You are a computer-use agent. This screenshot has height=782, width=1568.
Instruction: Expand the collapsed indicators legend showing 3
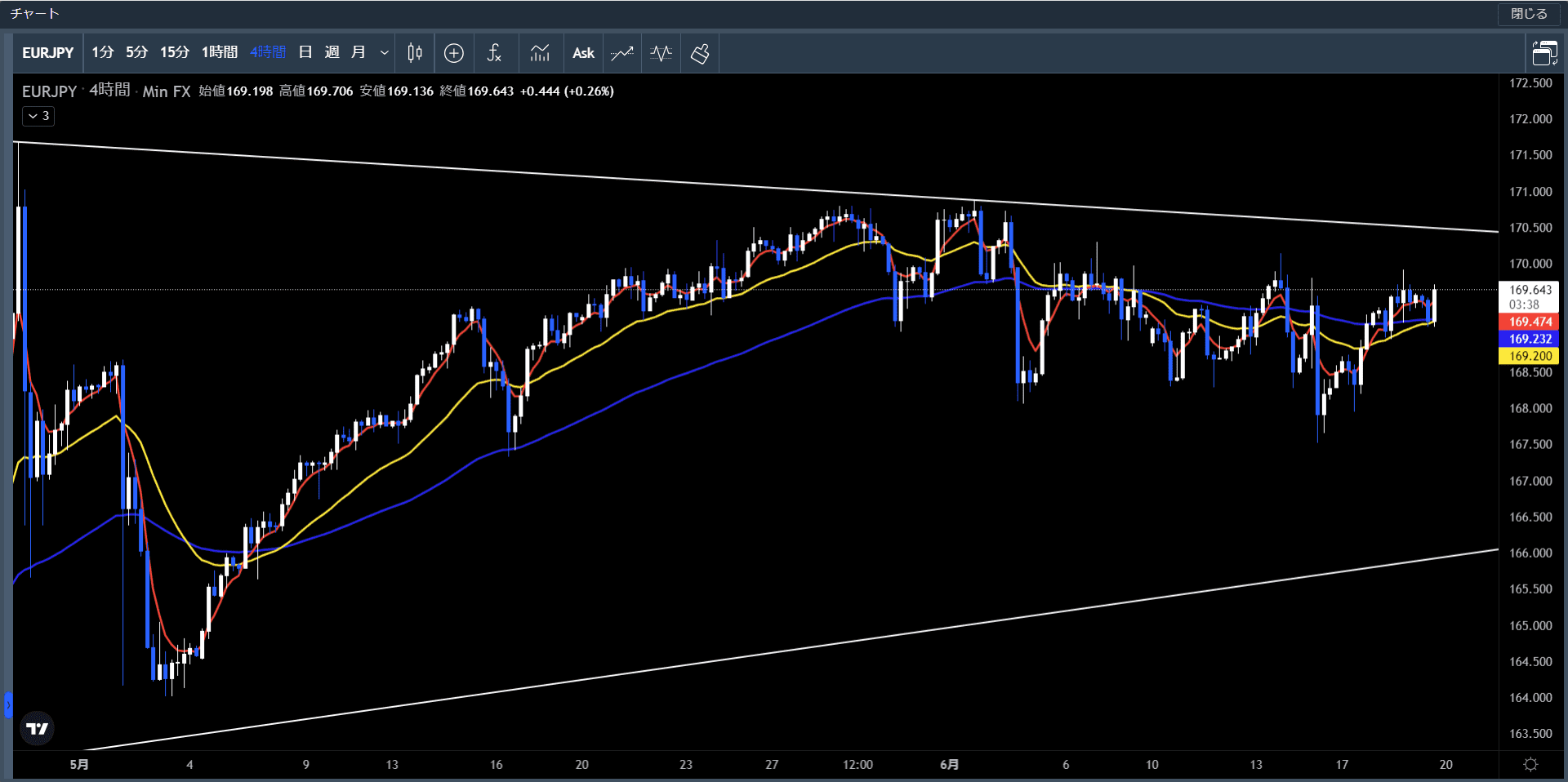pos(38,116)
